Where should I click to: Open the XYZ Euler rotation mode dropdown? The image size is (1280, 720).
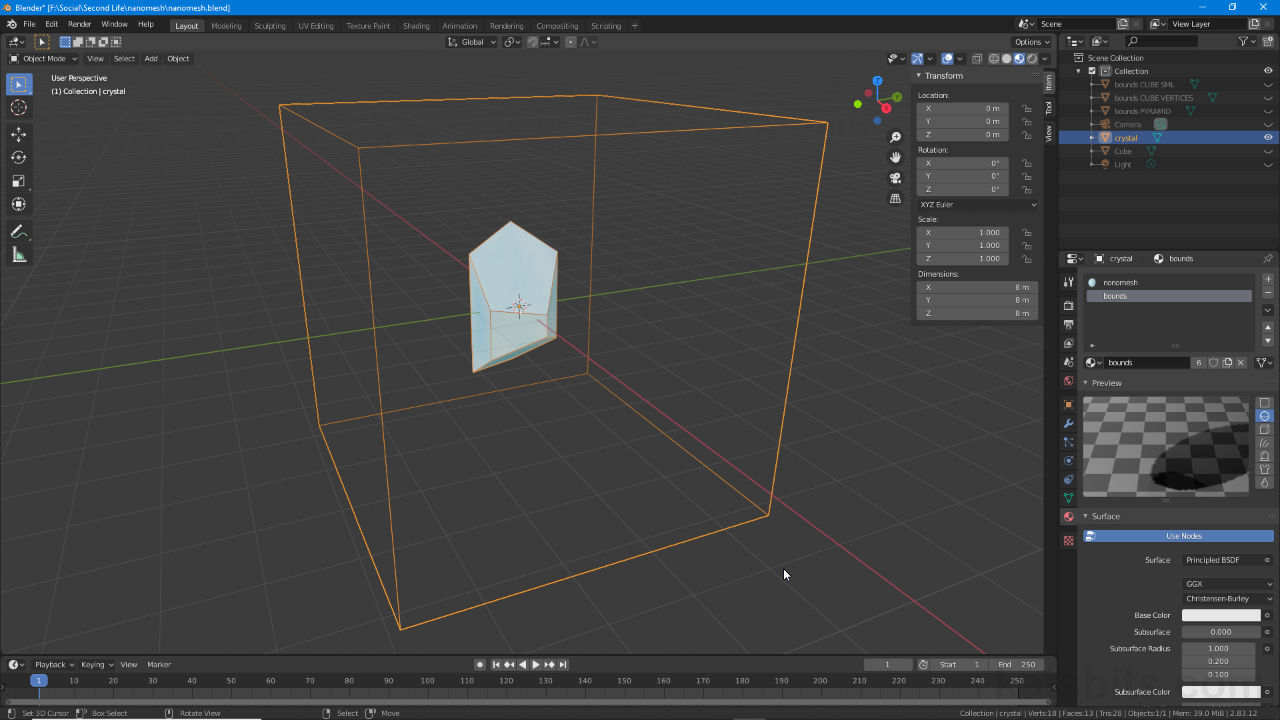tap(977, 204)
